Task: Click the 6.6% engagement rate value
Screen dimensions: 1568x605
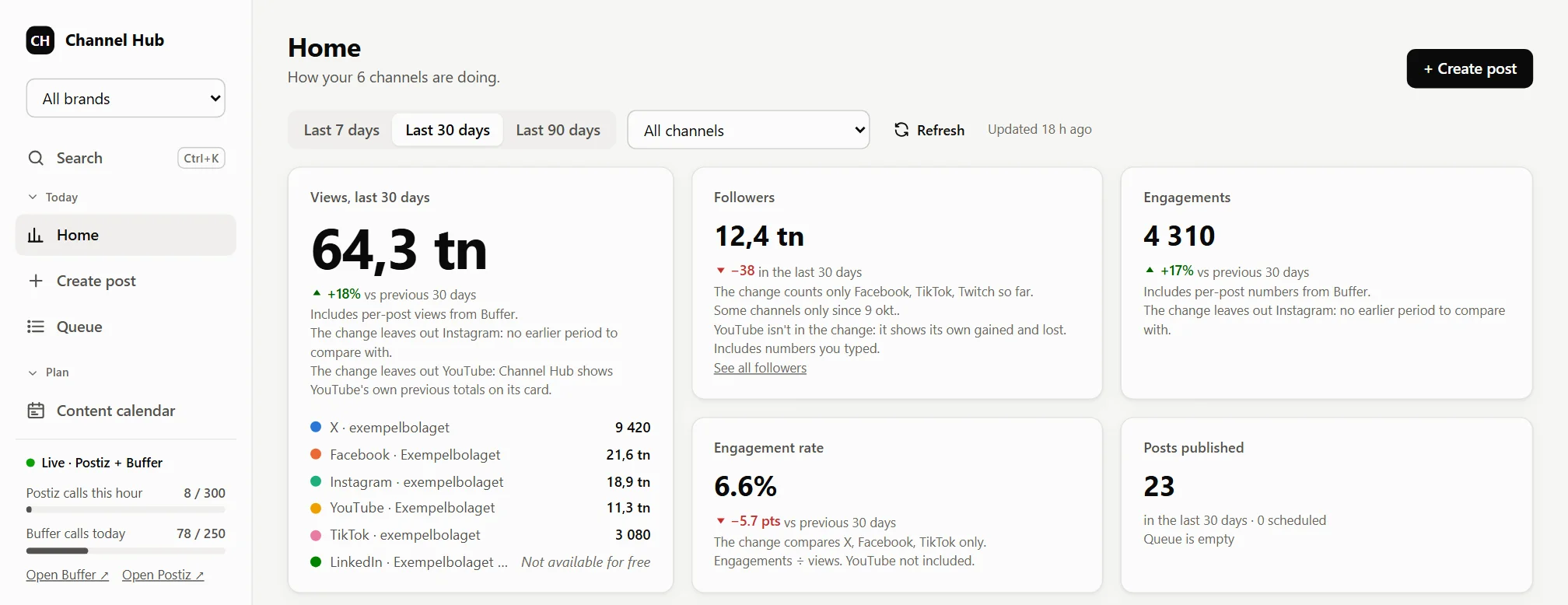Action: (745, 486)
